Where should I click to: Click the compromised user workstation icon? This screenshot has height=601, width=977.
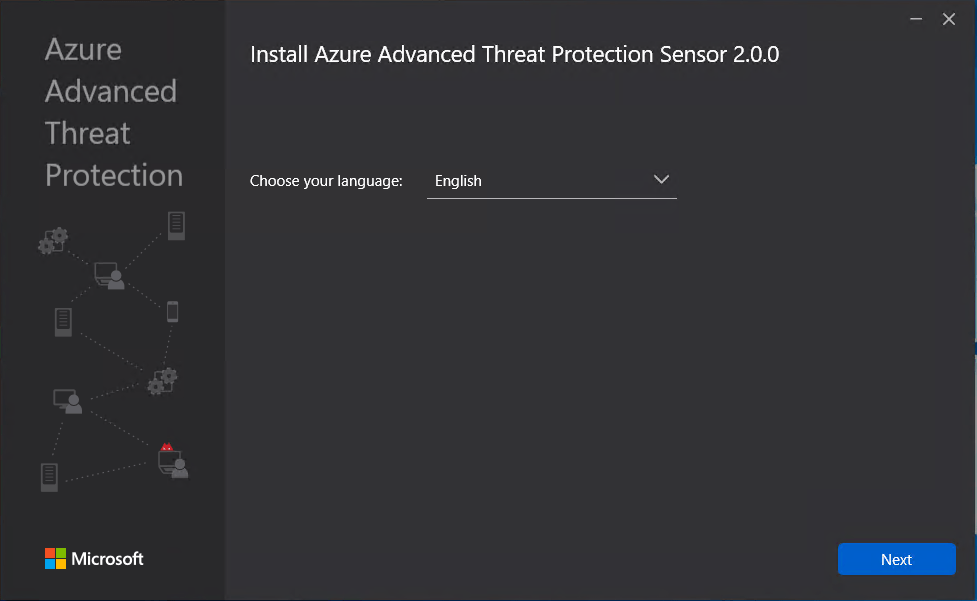pos(173,463)
